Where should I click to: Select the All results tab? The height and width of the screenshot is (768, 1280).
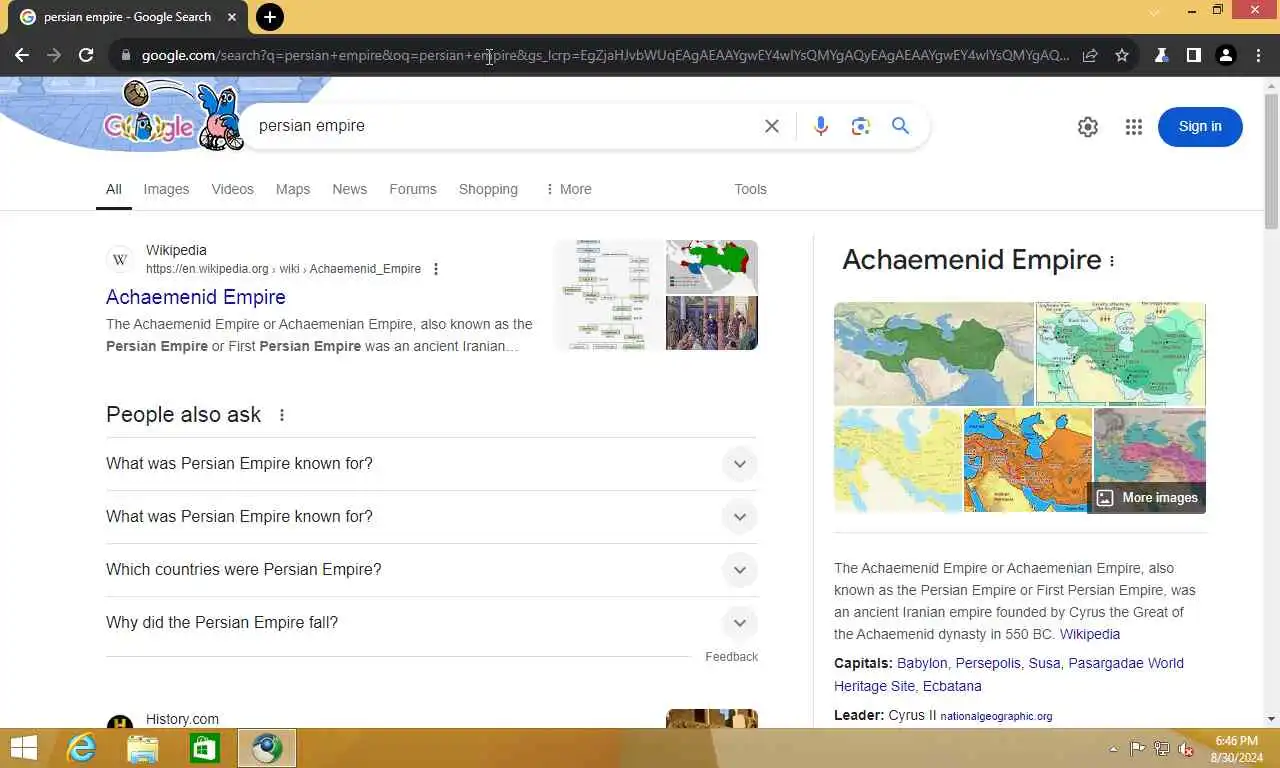tap(114, 189)
